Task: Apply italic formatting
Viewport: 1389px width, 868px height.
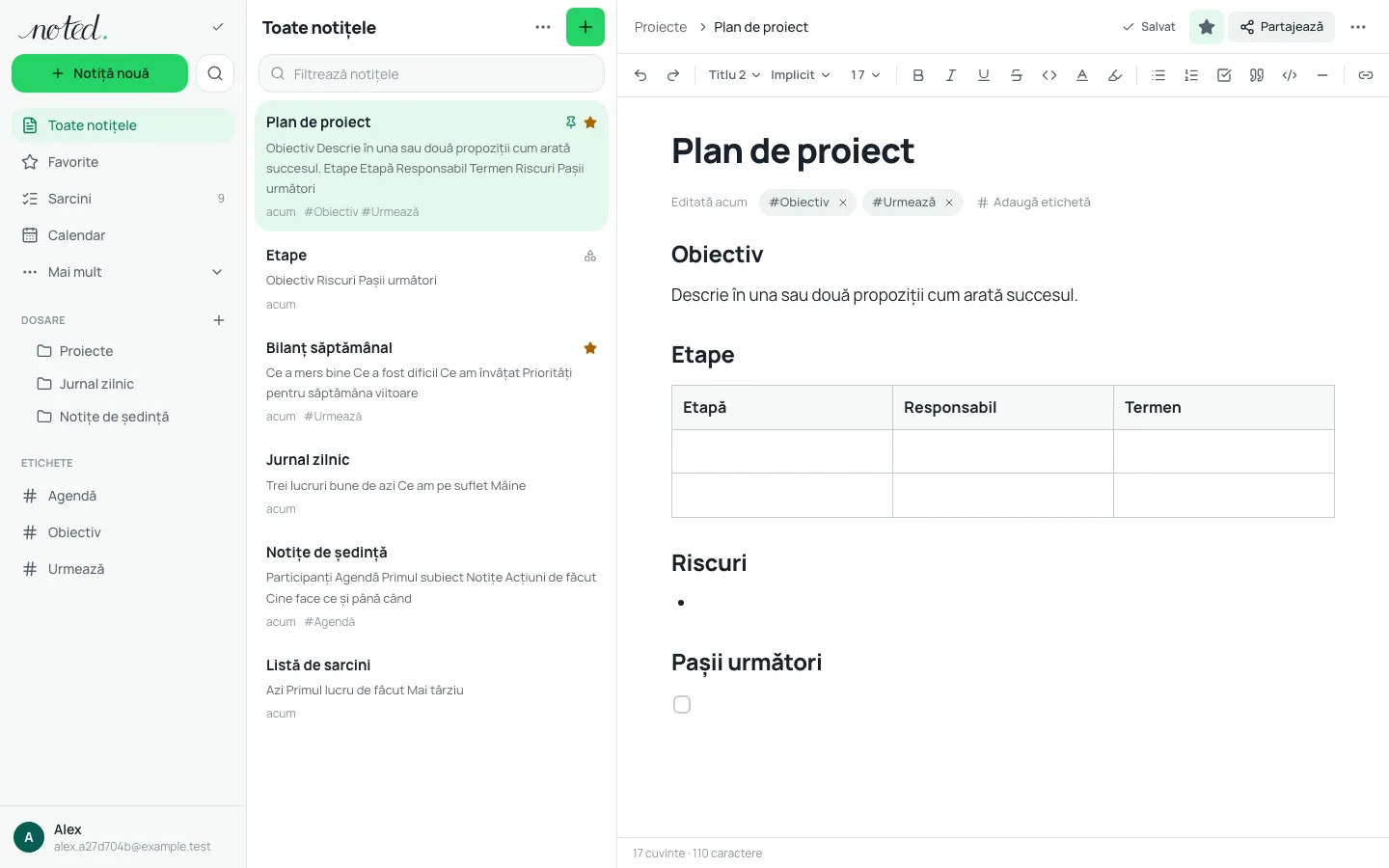Action: click(951, 75)
